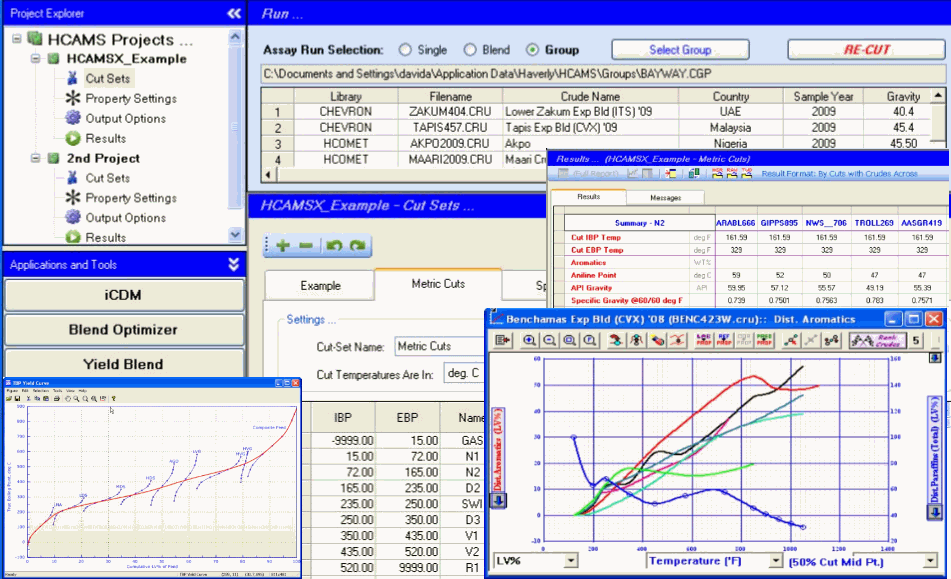Click the ARABL666 column header in Results
This screenshot has height=579, width=951.
click(x=735, y=223)
